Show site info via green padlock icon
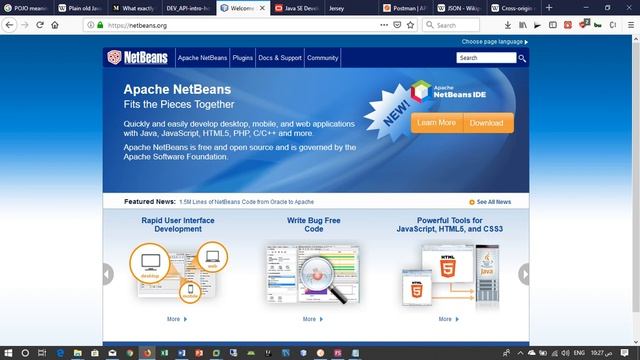 tap(100, 25)
